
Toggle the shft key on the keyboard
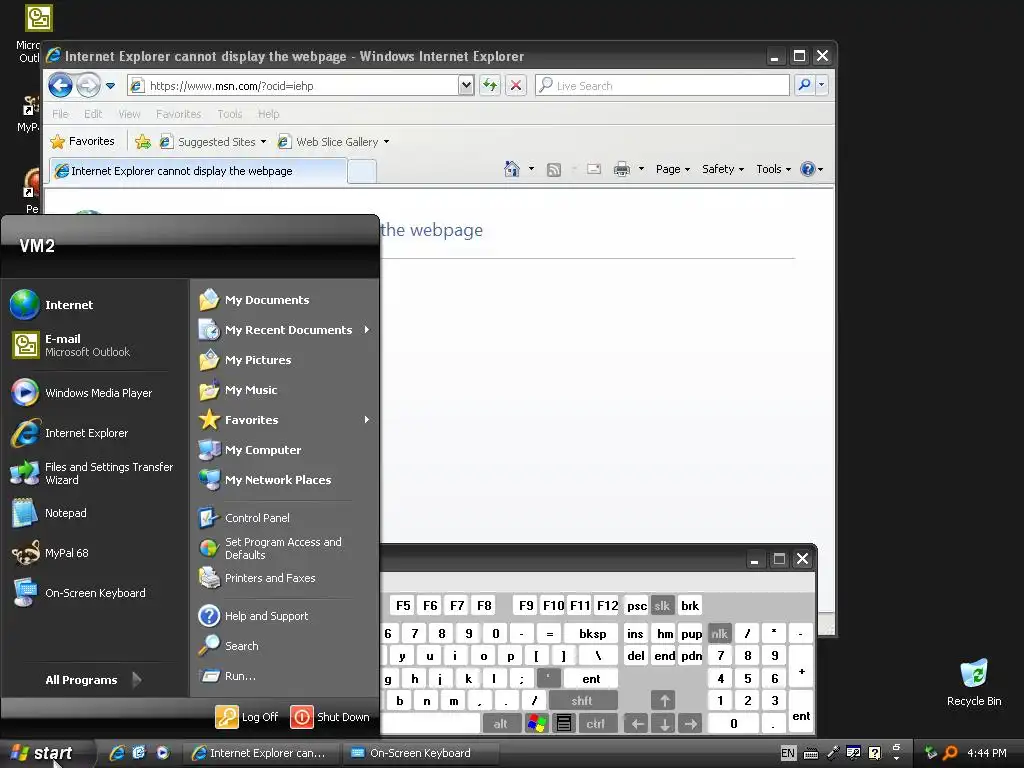click(582, 701)
